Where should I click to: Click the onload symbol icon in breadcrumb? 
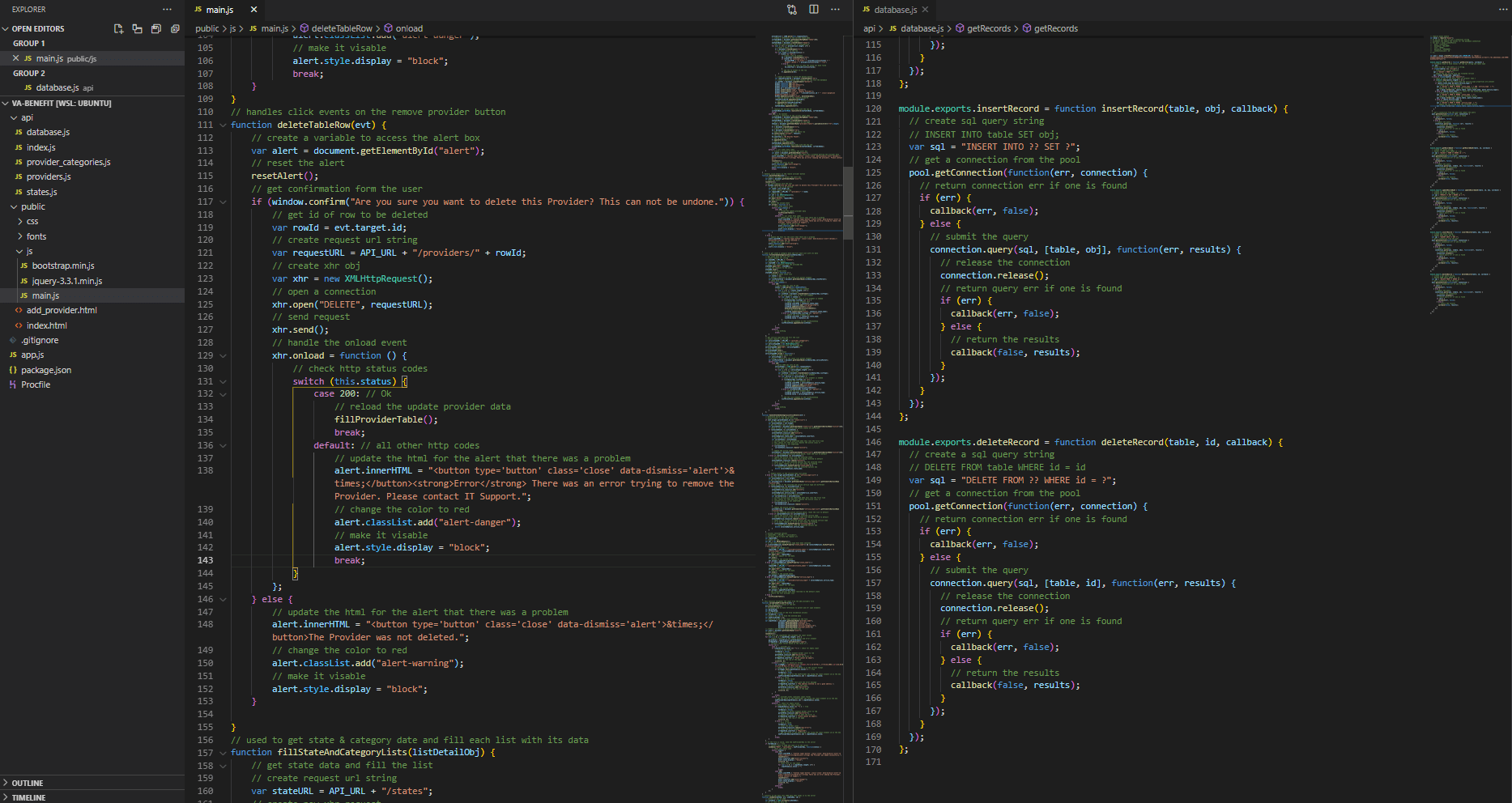coord(389,28)
